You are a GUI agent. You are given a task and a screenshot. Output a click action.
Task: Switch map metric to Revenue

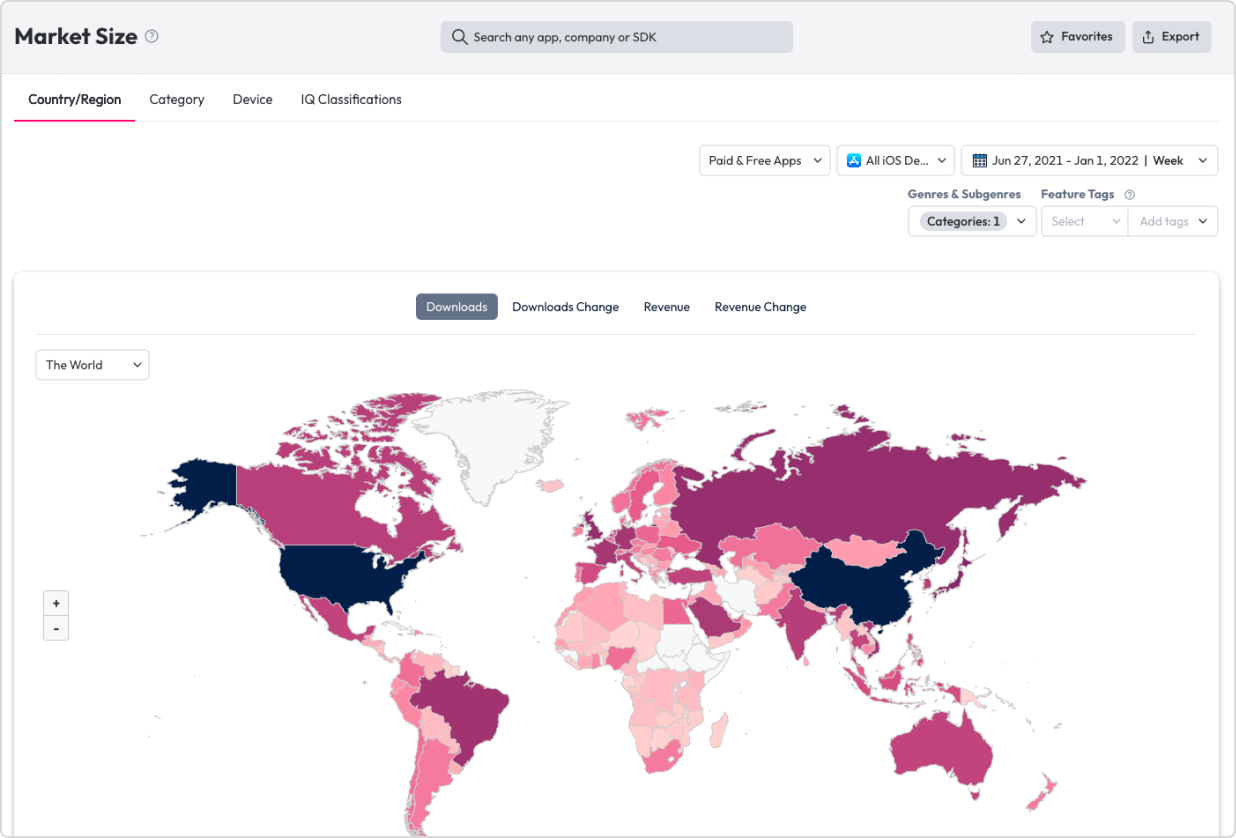666,307
